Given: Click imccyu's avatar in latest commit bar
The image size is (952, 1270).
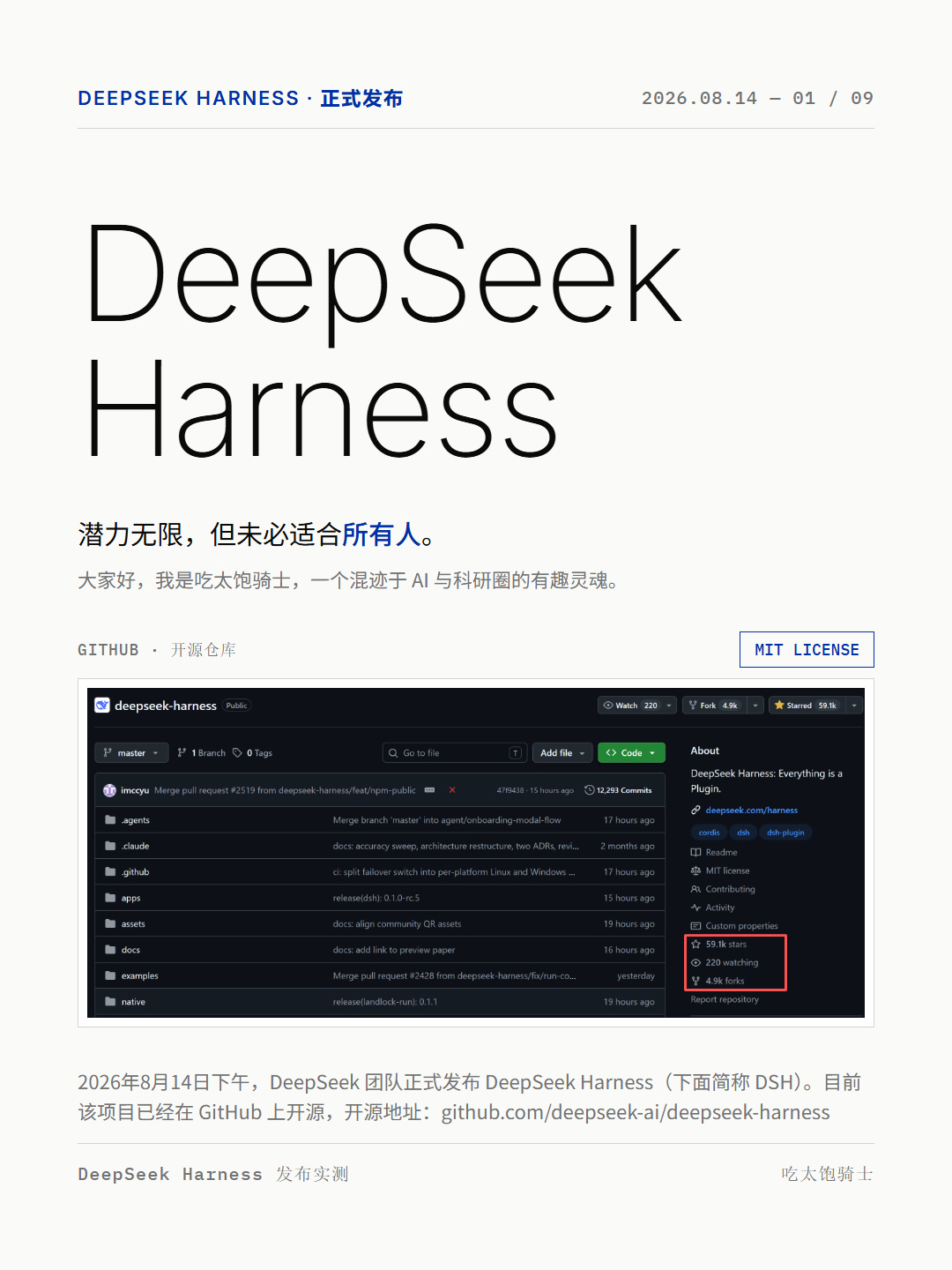Looking at the screenshot, I should [109, 790].
